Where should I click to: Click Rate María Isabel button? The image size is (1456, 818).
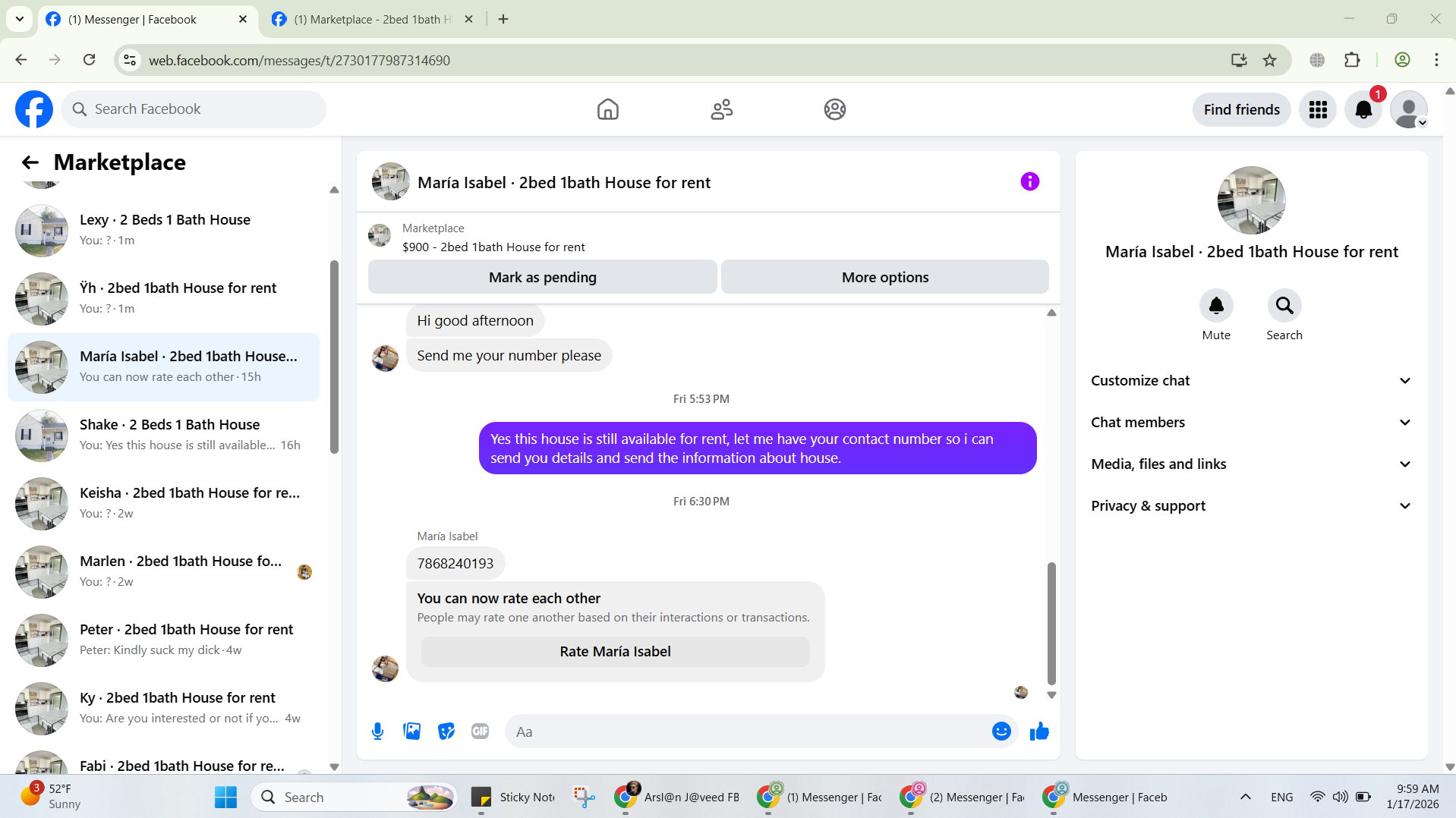615,652
